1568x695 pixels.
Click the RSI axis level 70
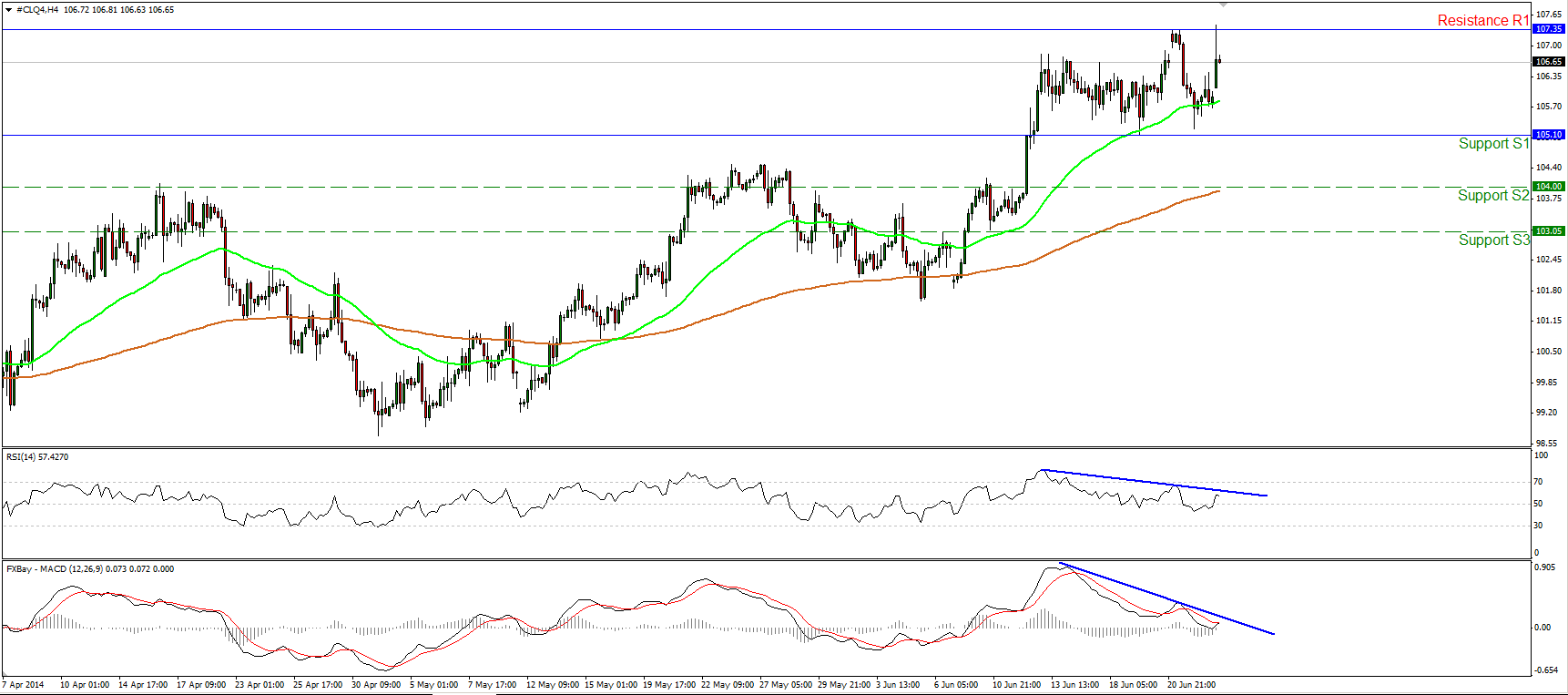[x=1538, y=482]
